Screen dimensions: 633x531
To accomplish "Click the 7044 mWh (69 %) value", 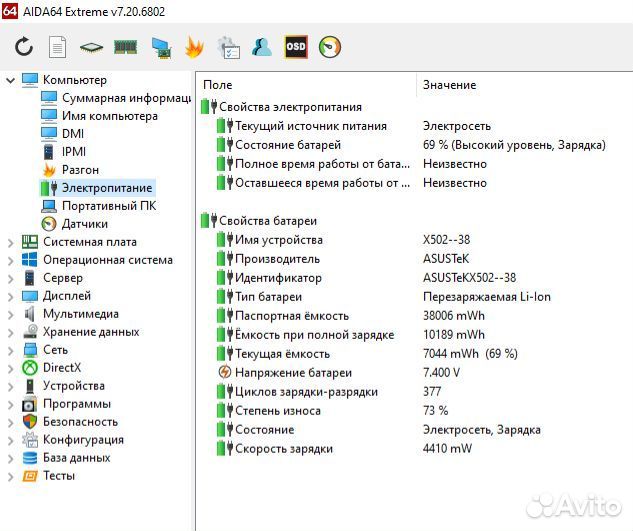I will (x=470, y=354).
